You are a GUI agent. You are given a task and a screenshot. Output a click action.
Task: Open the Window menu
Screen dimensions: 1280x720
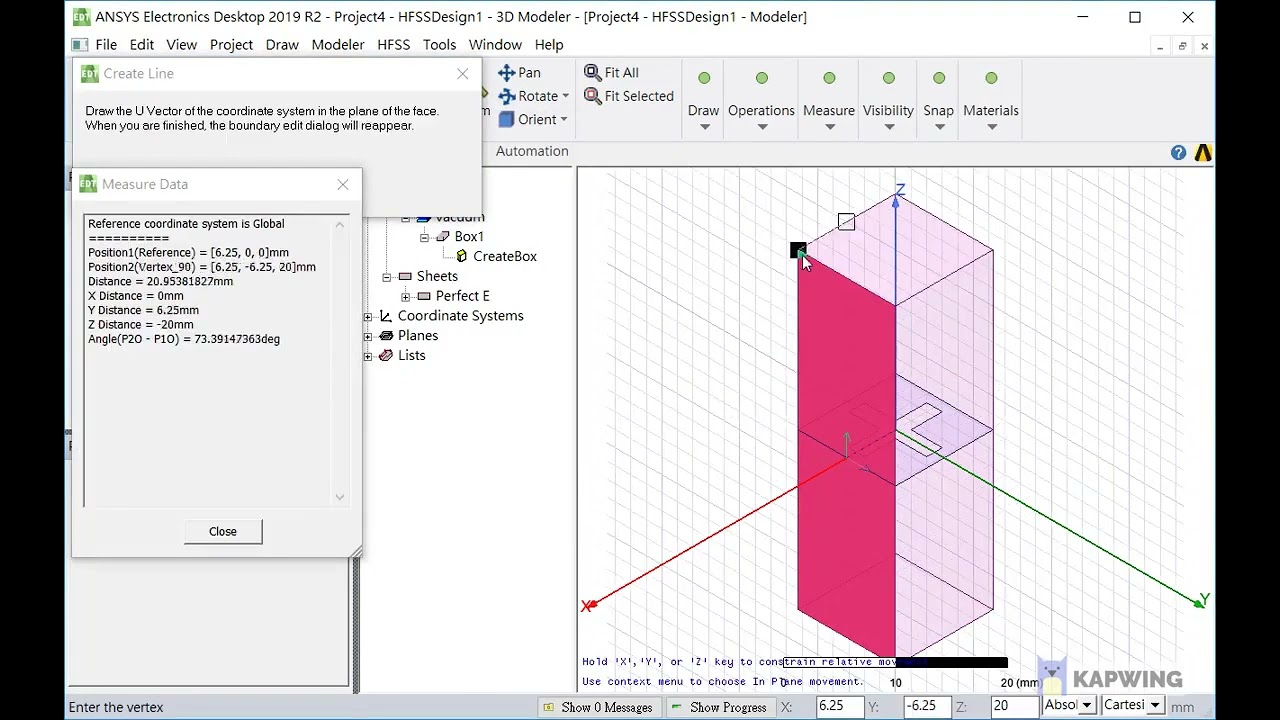495,45
